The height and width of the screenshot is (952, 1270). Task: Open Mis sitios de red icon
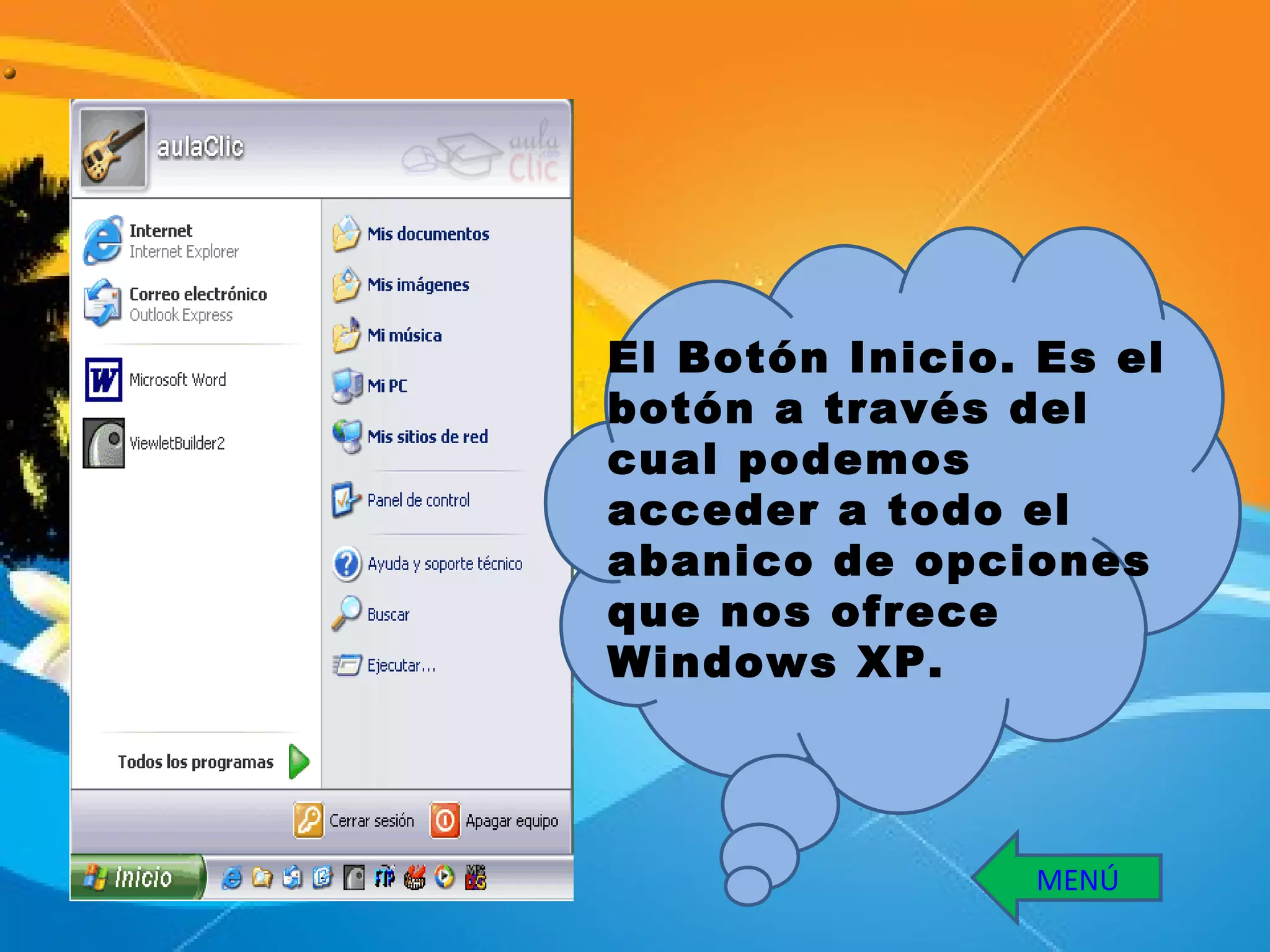coord(347,436)
